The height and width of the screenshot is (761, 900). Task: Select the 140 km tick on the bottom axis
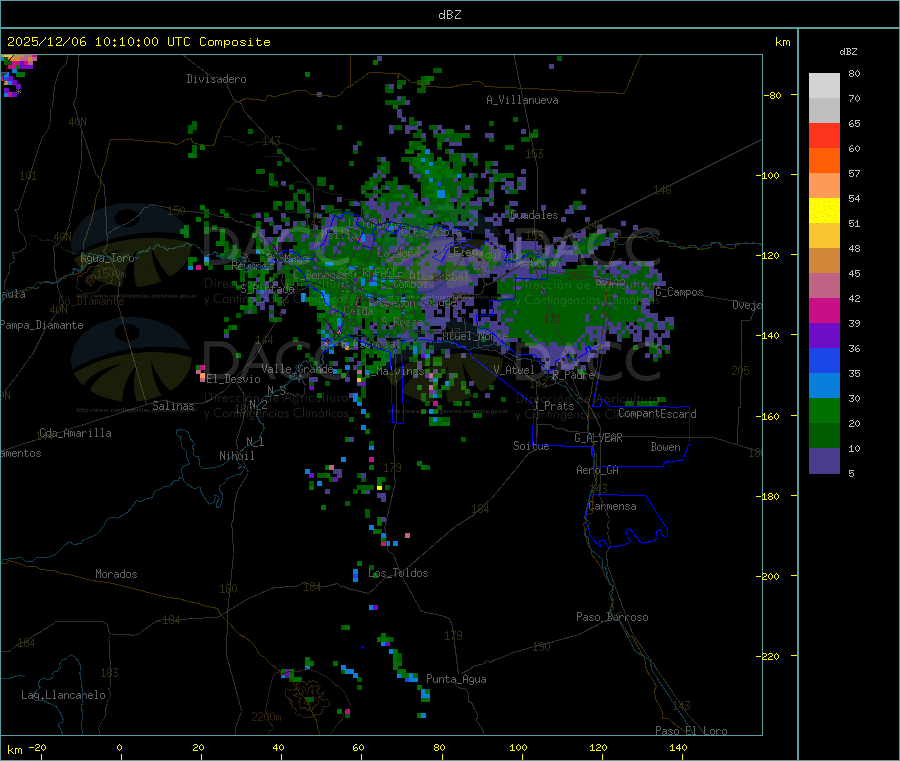(x=678, y=747)
